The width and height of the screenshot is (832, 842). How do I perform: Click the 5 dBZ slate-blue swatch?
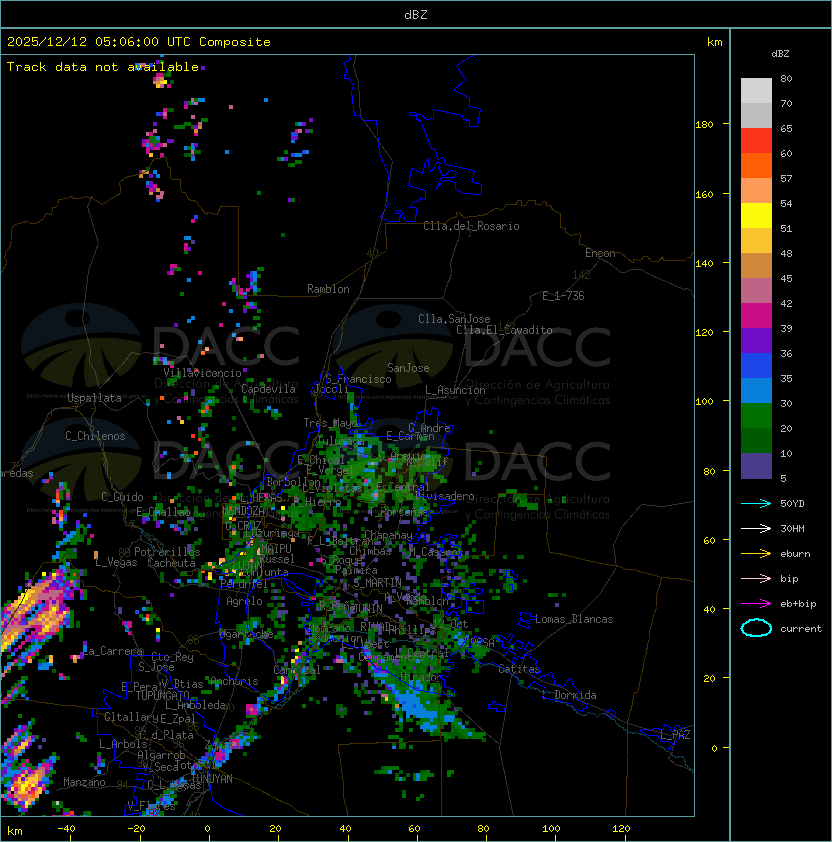click(756, 466)
